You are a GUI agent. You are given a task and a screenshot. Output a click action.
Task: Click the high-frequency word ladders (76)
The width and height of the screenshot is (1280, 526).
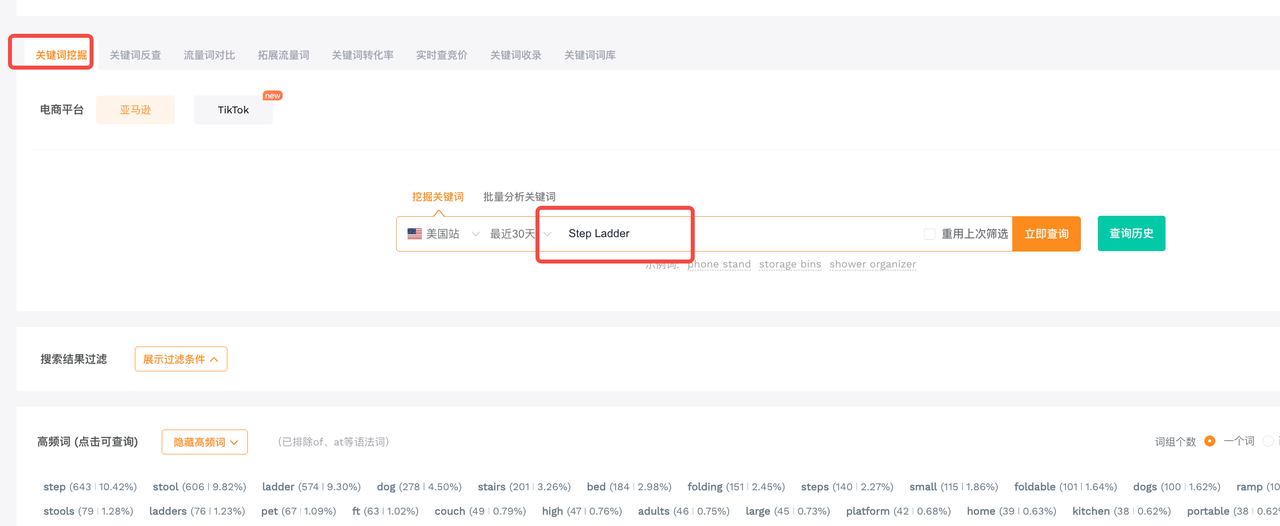[x=196, y=511]
